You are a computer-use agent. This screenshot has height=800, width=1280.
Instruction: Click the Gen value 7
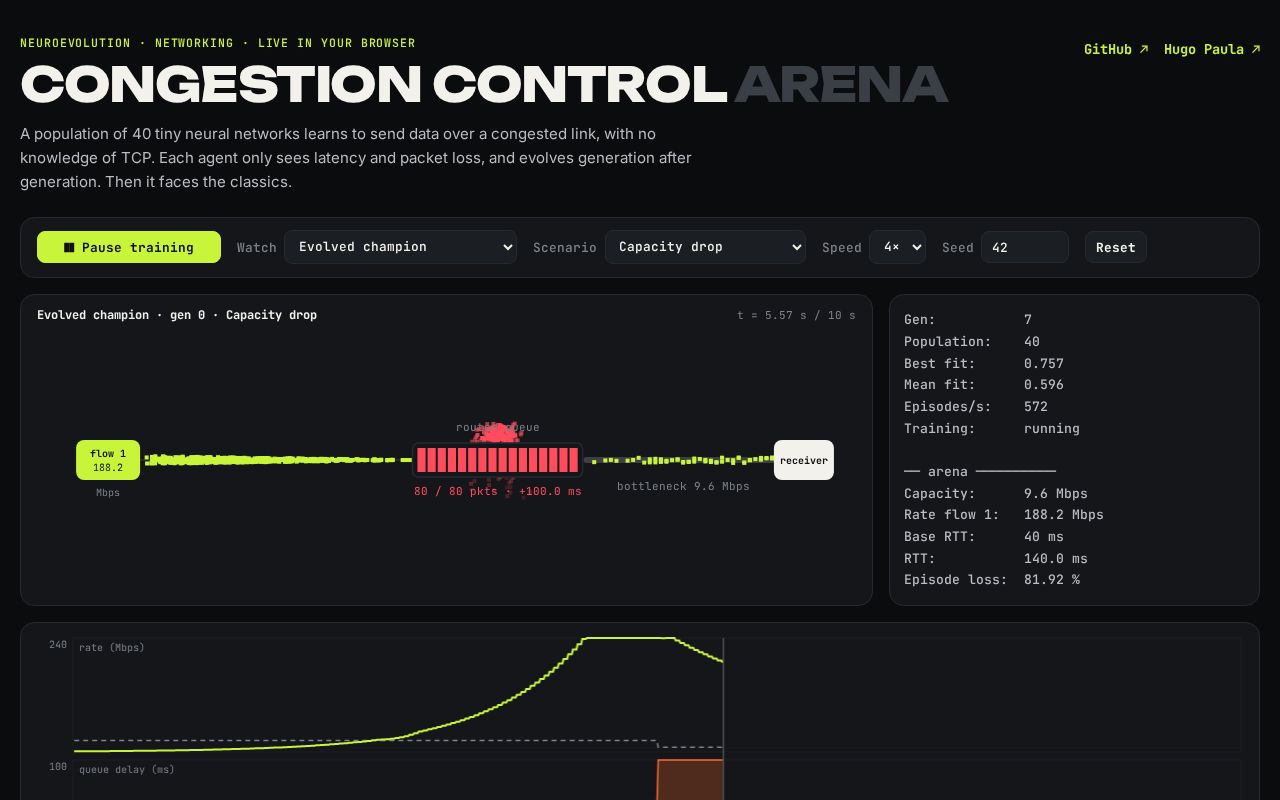tap(1028, 320)
